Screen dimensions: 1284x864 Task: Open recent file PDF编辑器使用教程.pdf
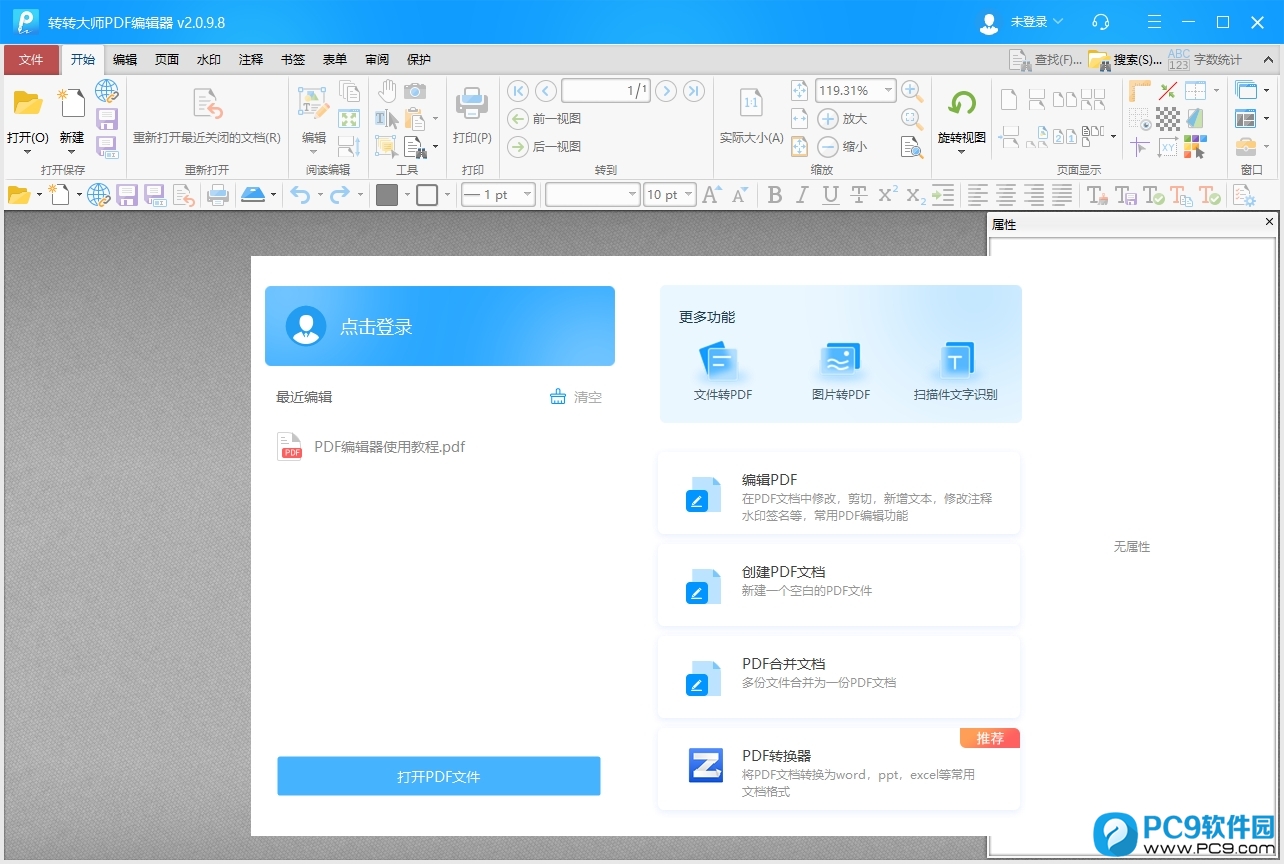tap(371, 447)
